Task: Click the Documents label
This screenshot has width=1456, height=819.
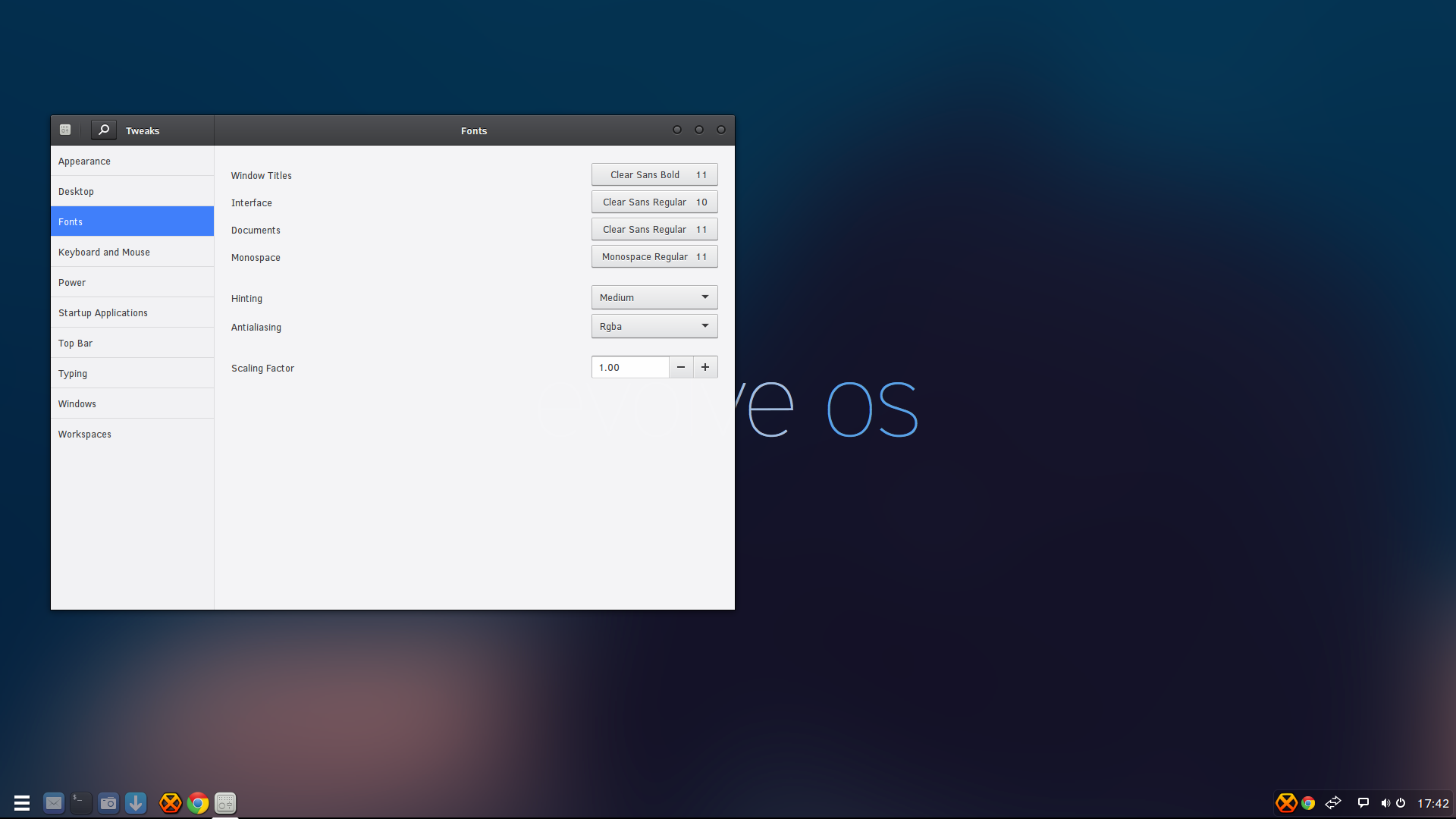Action: click(256, 230)
